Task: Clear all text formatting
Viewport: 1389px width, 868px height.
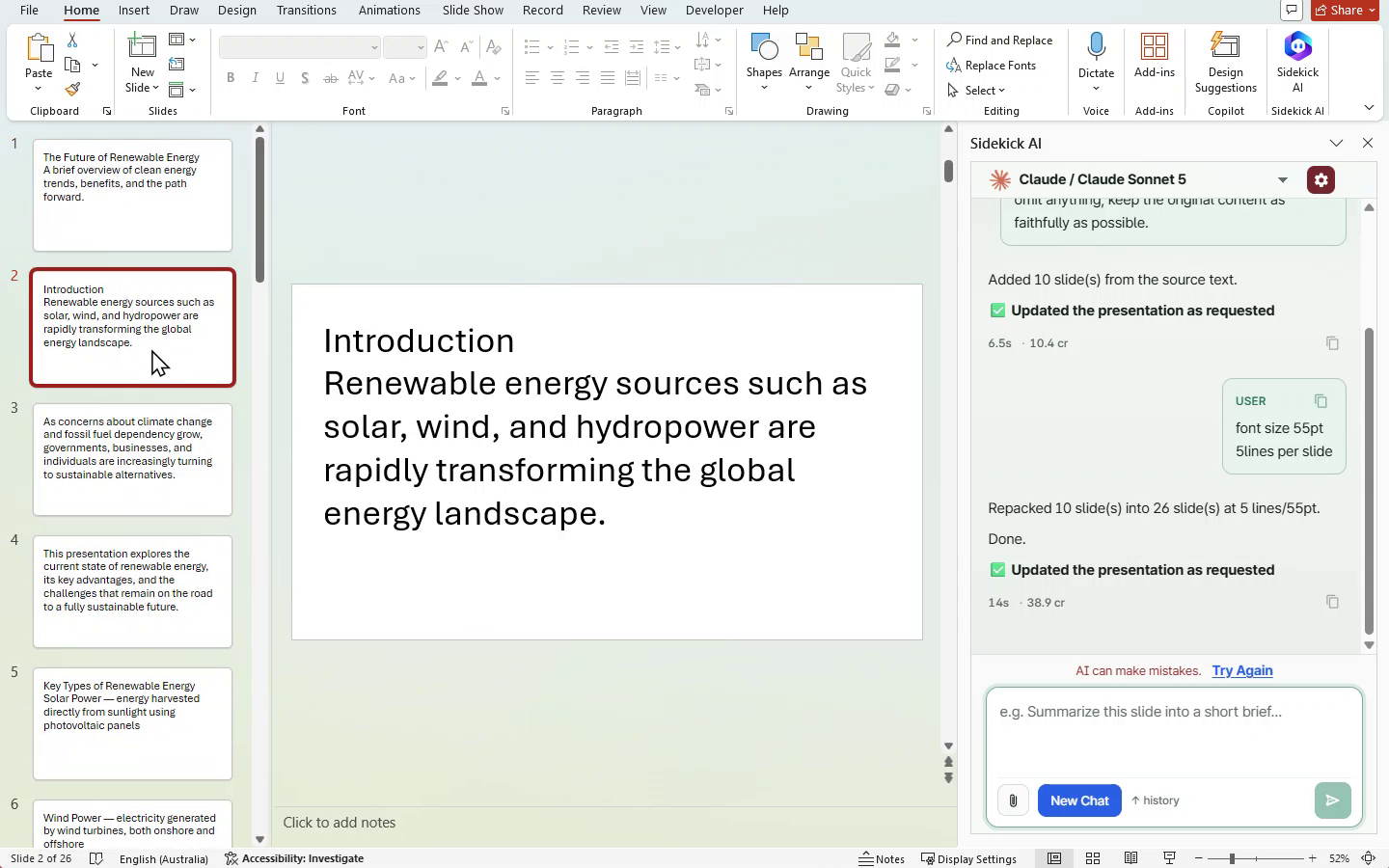Action: (x=493, y=47)
